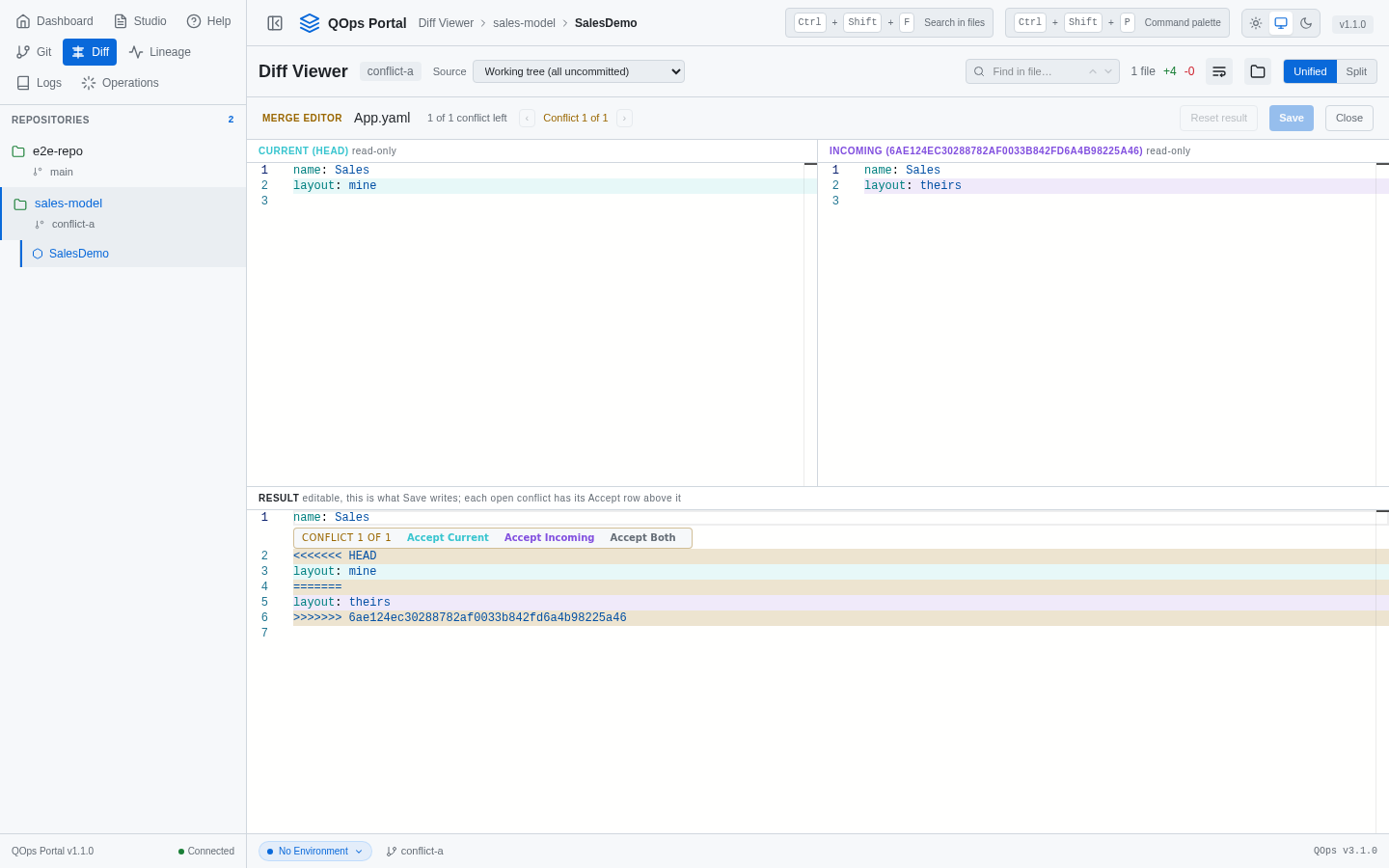Viewport: 1389px width, 868px height.
Task: Close the merge editor
Action: click(1349, 118)
